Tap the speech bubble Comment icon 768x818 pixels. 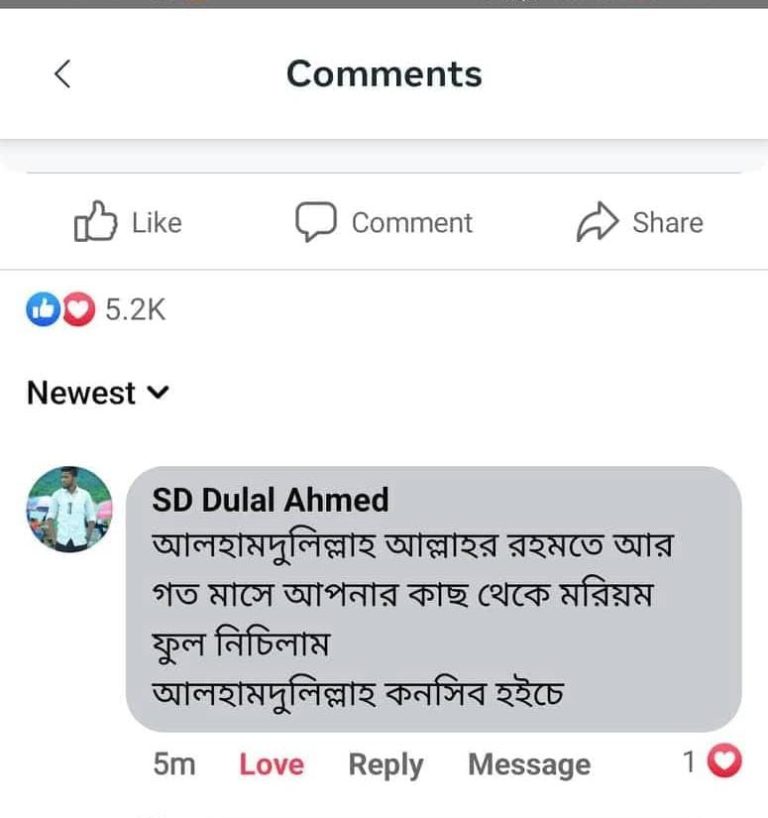pyautogui.click(x=315, y=222)
